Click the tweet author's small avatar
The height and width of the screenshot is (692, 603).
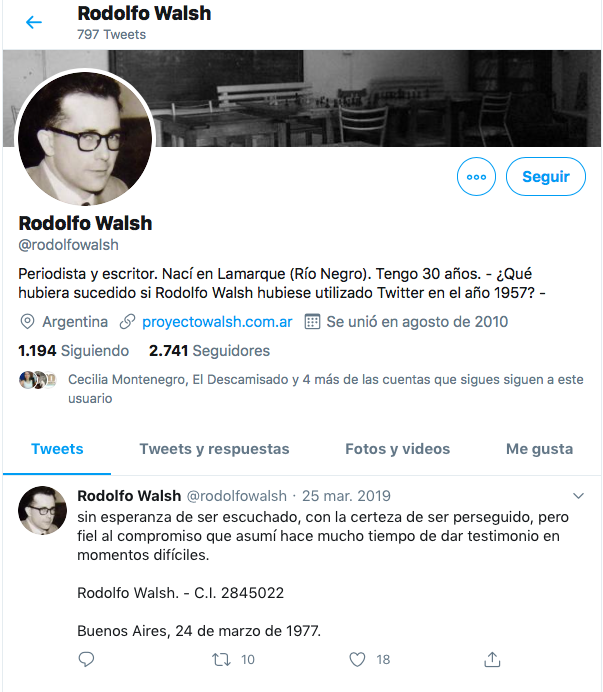pyautogui.click(x=42, y=511)
